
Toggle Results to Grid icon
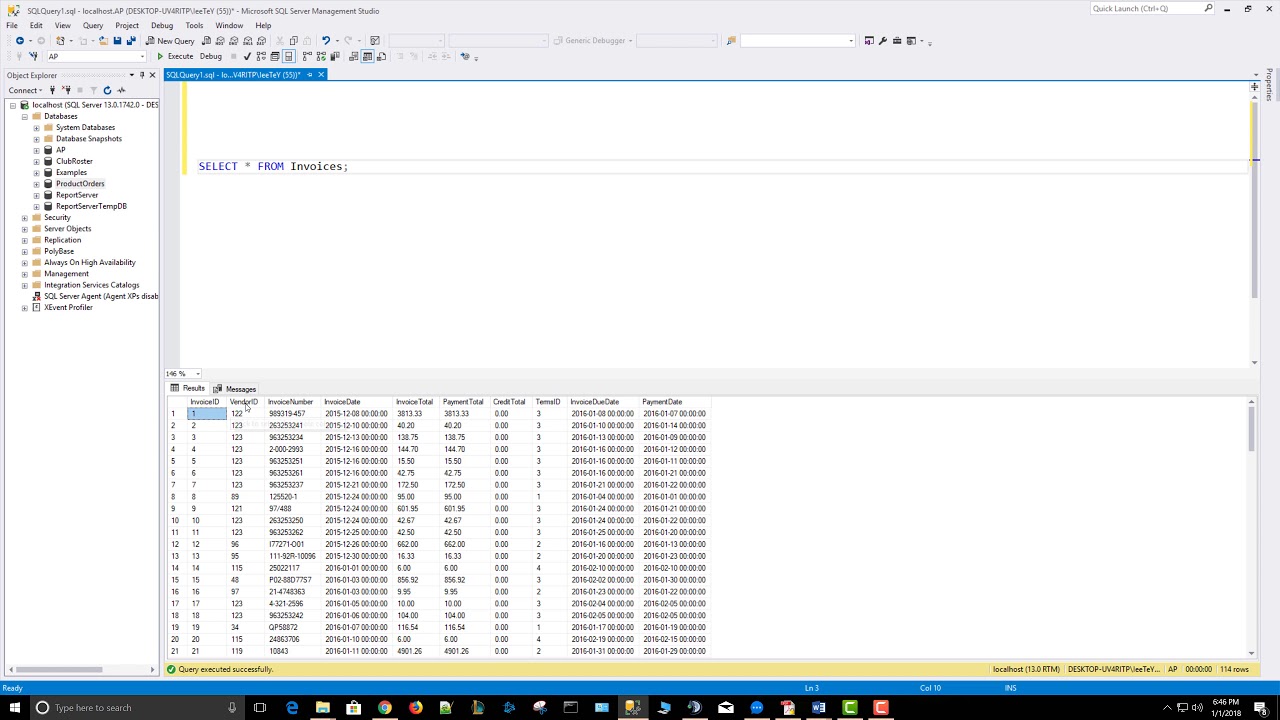point(367,56)
